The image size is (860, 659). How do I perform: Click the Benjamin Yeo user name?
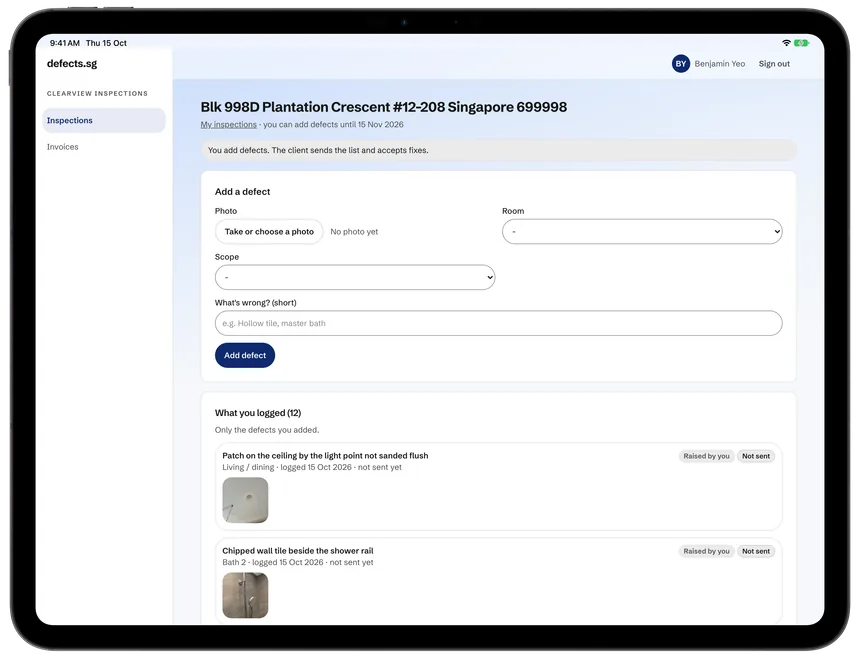[720, 64]
